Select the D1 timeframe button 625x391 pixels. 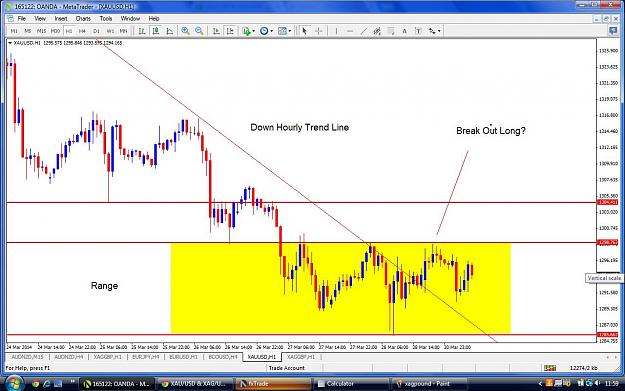96,31
